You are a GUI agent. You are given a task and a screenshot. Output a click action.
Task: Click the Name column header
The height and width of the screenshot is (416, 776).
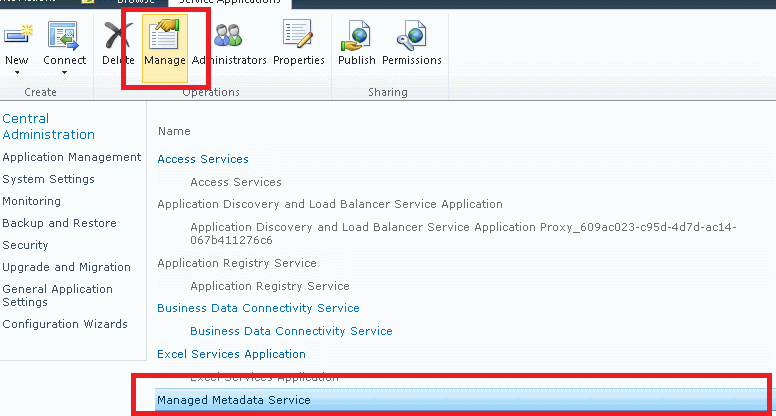click(174, 131)
